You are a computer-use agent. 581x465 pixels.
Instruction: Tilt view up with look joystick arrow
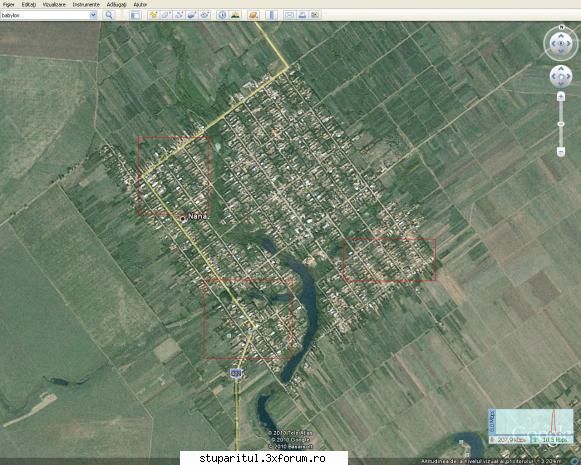pos(561,36)
